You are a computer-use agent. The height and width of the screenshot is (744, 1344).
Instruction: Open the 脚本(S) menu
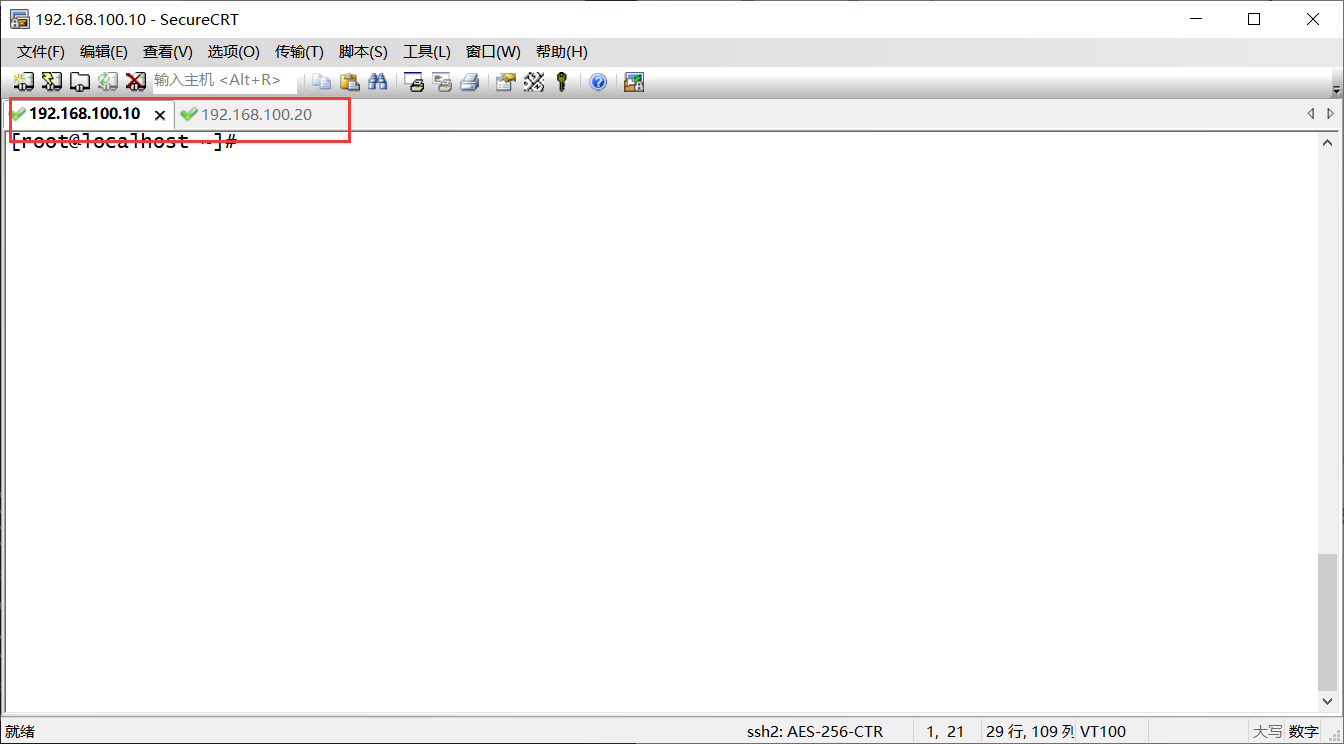pos(363,52)
